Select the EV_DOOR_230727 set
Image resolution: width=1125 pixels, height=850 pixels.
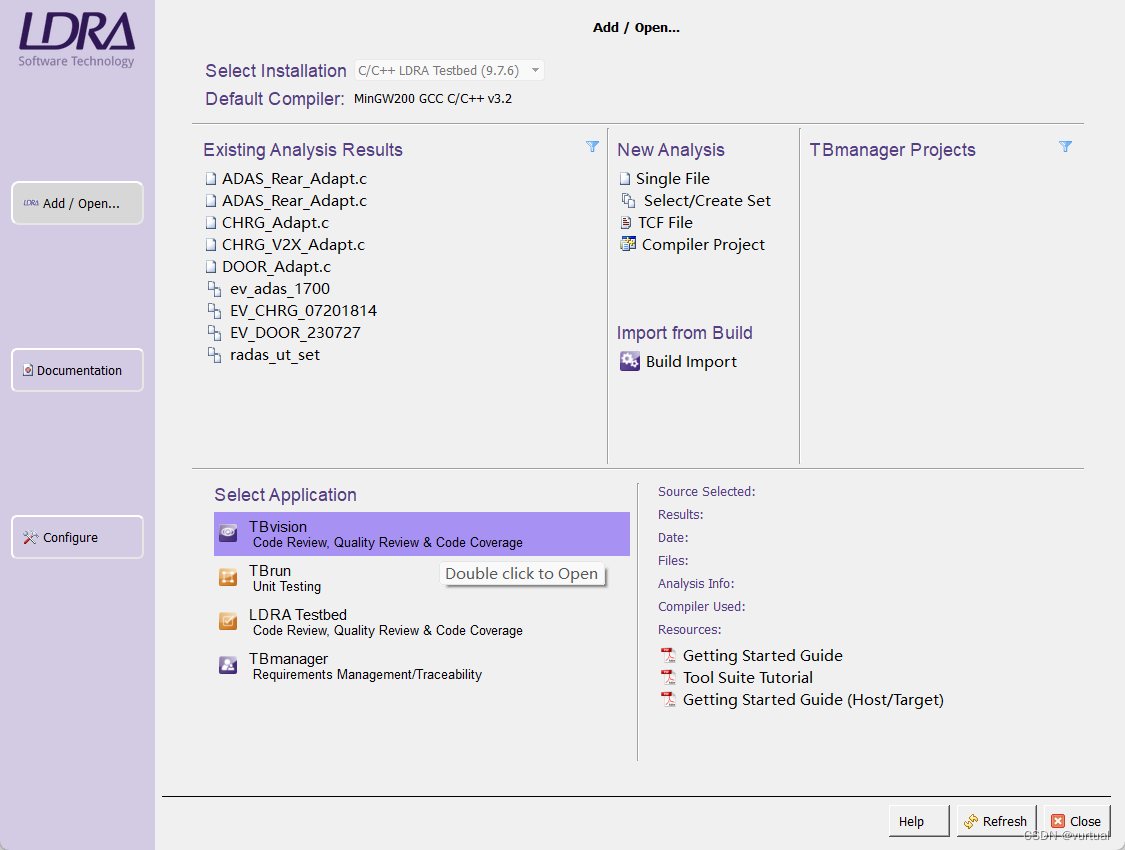point(295,333)
